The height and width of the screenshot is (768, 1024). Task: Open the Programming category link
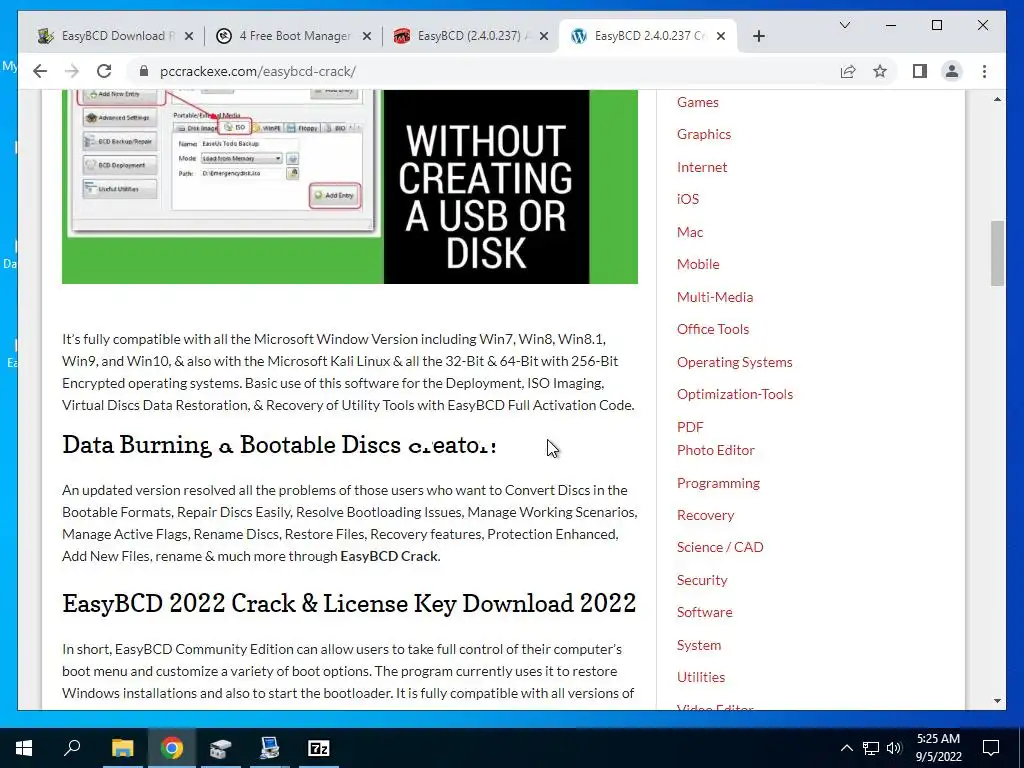pos(718,483)
